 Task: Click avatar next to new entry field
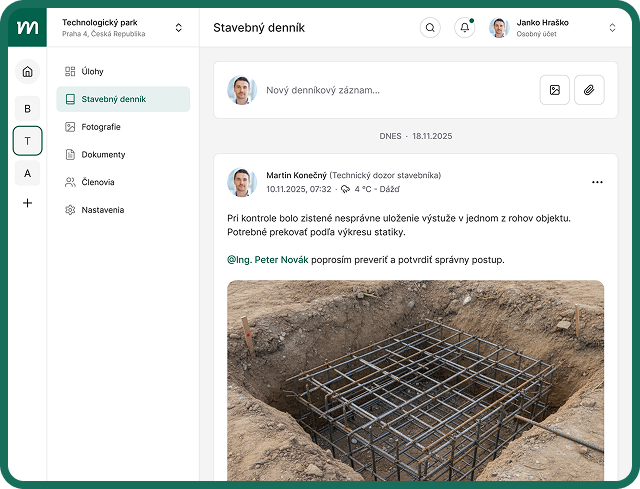click(242, 90)
